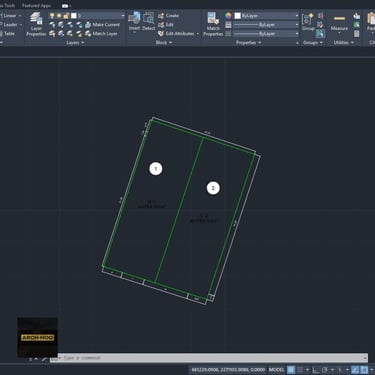Click Make Current layer button
Viewport: 375px width, 375px height.
[102, 25]
